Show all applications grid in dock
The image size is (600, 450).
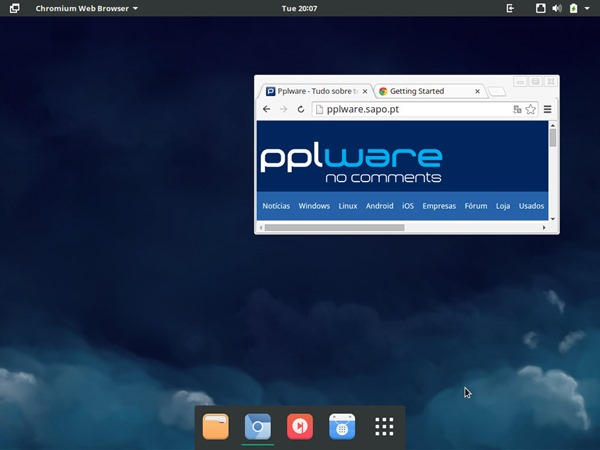pyautogui.click(x=384, y=427)
